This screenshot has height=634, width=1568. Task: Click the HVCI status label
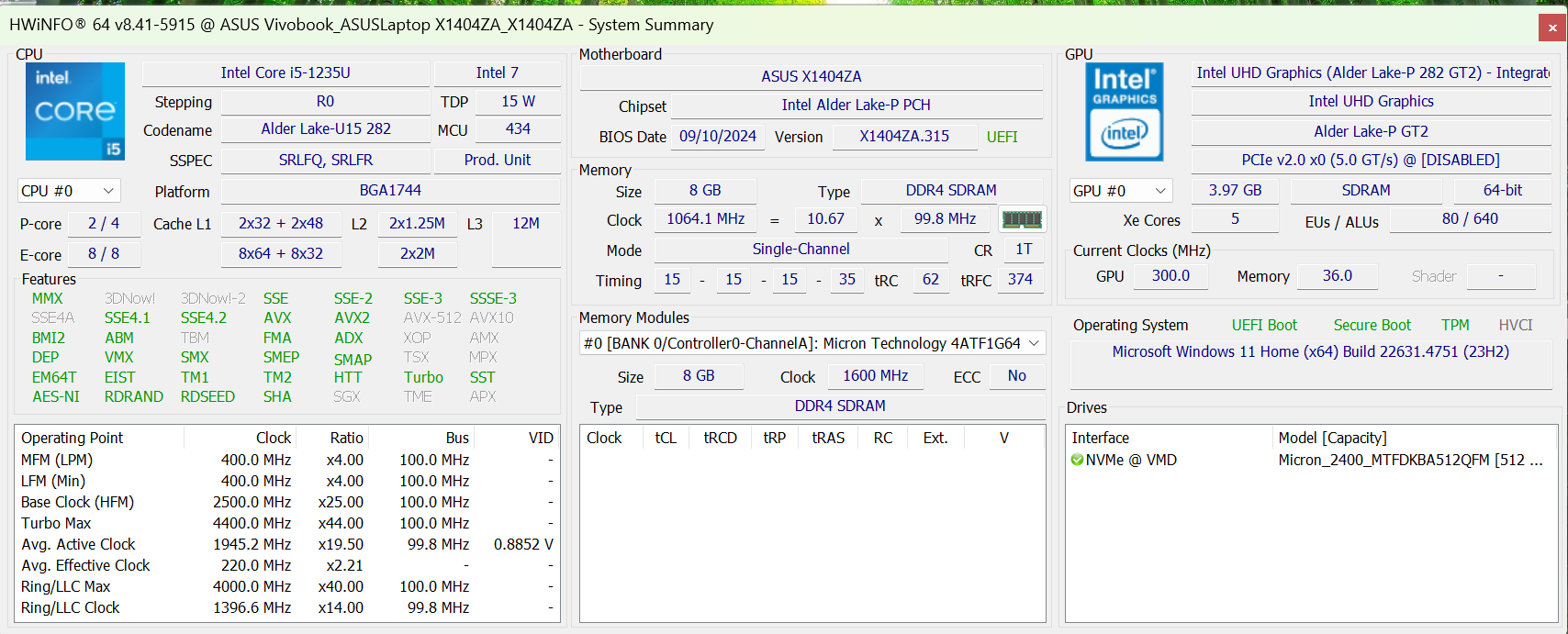click(x=1516, y=325)
